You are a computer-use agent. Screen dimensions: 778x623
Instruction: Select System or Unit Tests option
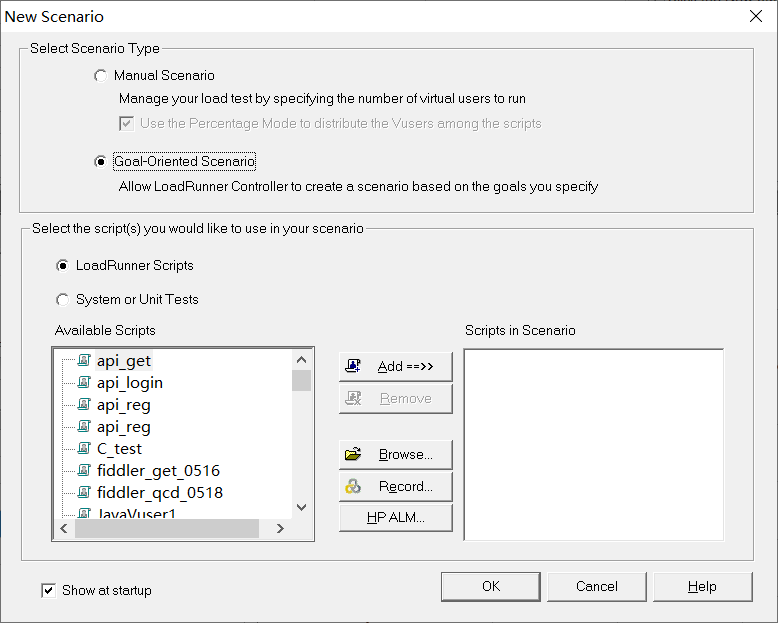pos(63,300)
